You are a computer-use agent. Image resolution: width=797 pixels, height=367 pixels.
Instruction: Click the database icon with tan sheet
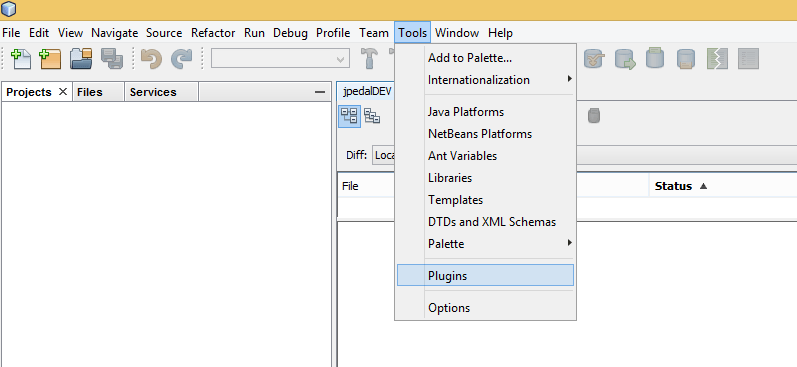point(686,59)
